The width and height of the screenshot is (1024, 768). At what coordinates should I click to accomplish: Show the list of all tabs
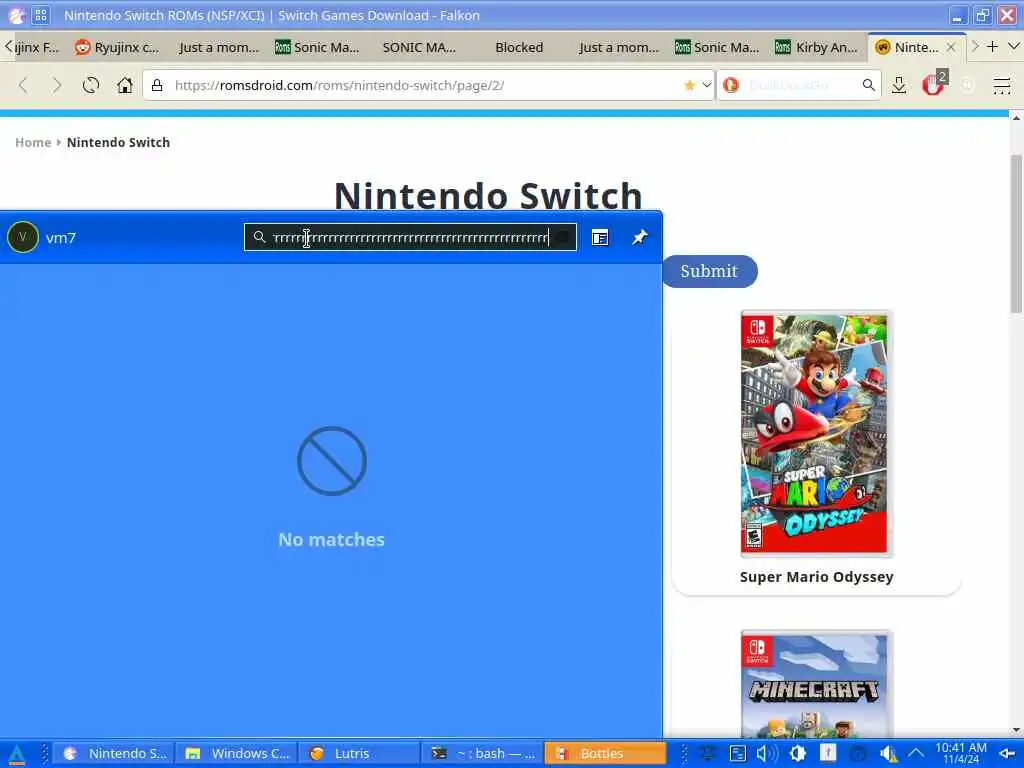pos(1014,46)
